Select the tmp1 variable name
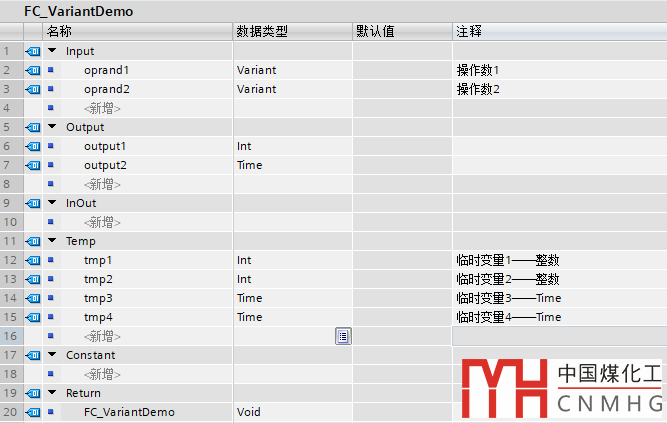Viewport: 667px width, 423px height. point(98,260)
